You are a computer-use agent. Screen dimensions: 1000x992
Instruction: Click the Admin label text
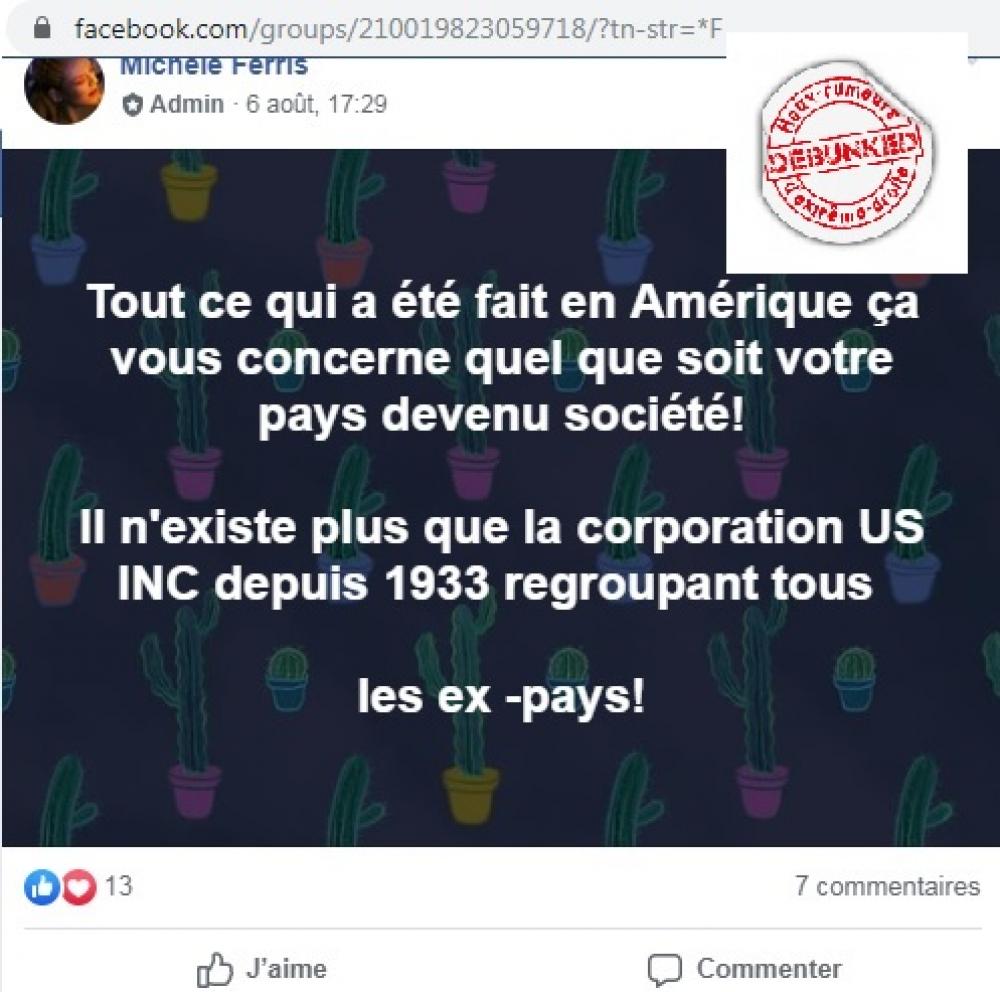(x=187, y=105)
